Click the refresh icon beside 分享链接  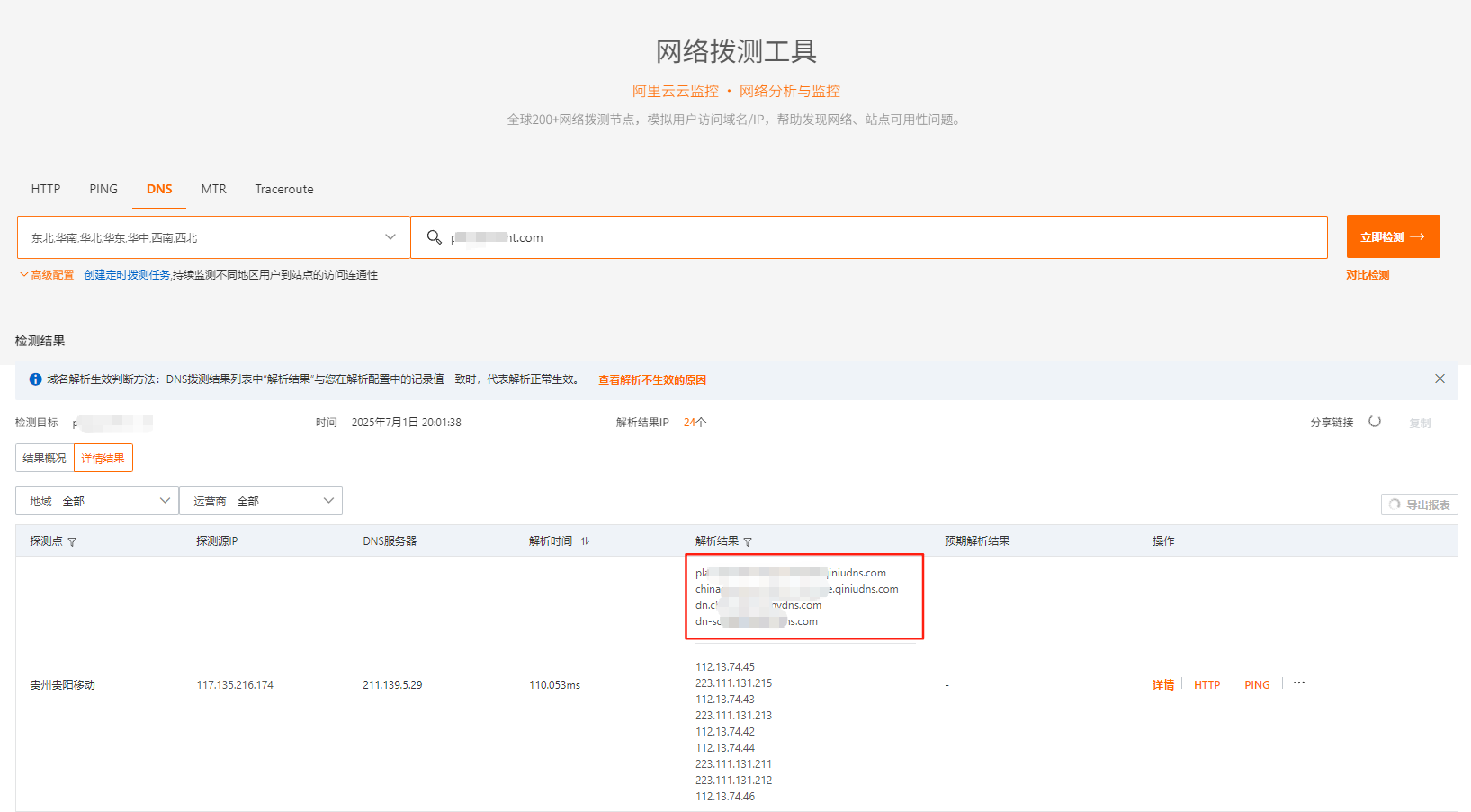pyautogui.click(x=1375, y=422)
